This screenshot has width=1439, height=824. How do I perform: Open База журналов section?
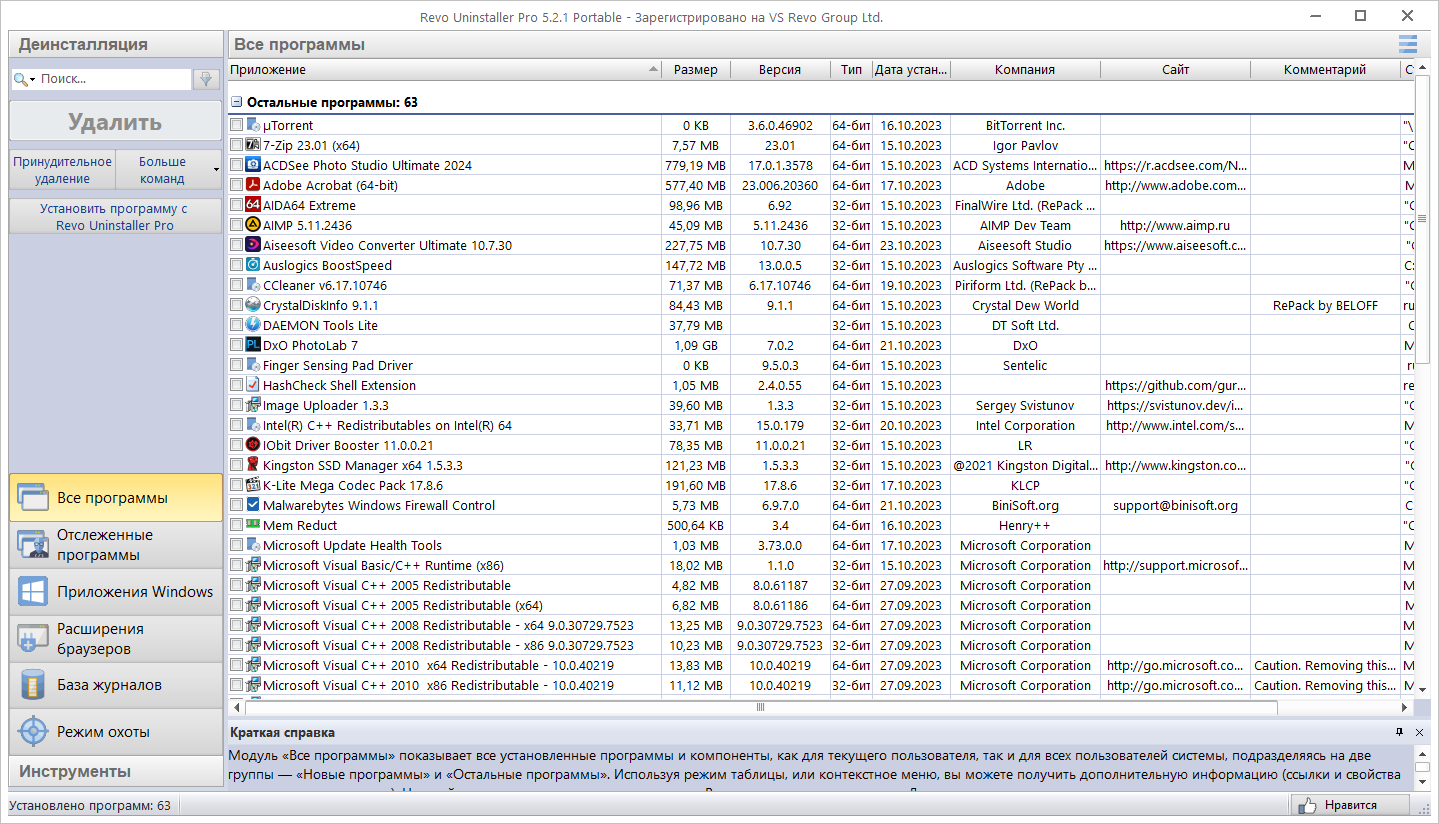(x=116, y=685)
